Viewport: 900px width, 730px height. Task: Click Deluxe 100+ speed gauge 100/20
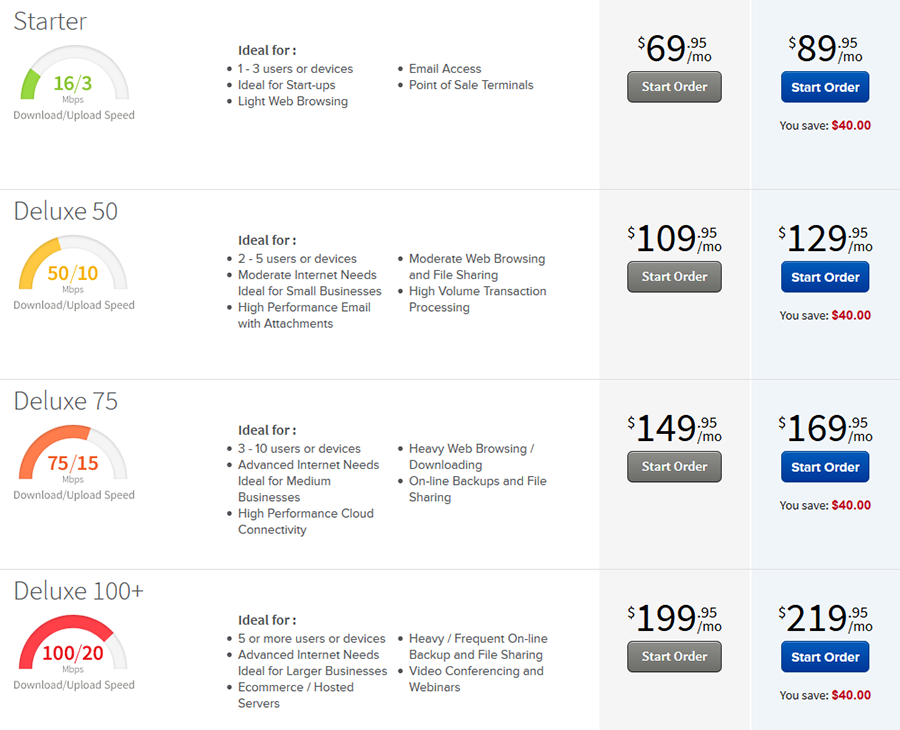click(x=73, y=646)
